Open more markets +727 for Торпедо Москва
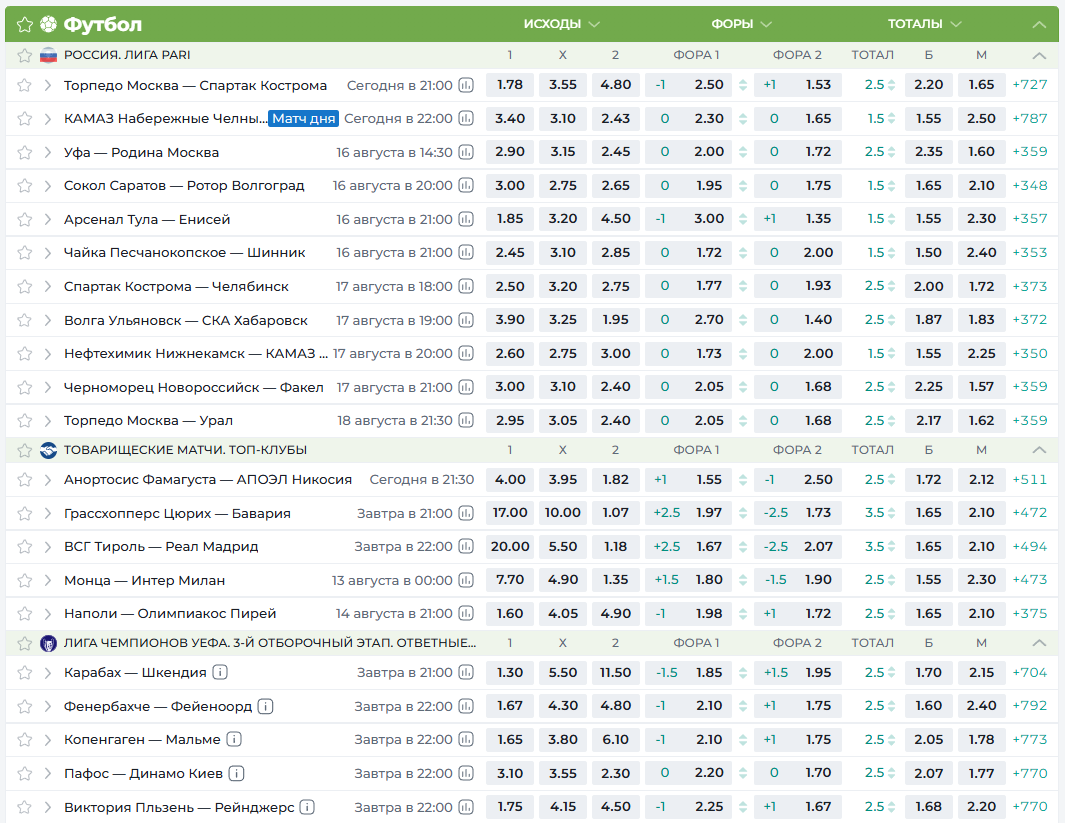 pyautogui.click(x=1030, y=85)
